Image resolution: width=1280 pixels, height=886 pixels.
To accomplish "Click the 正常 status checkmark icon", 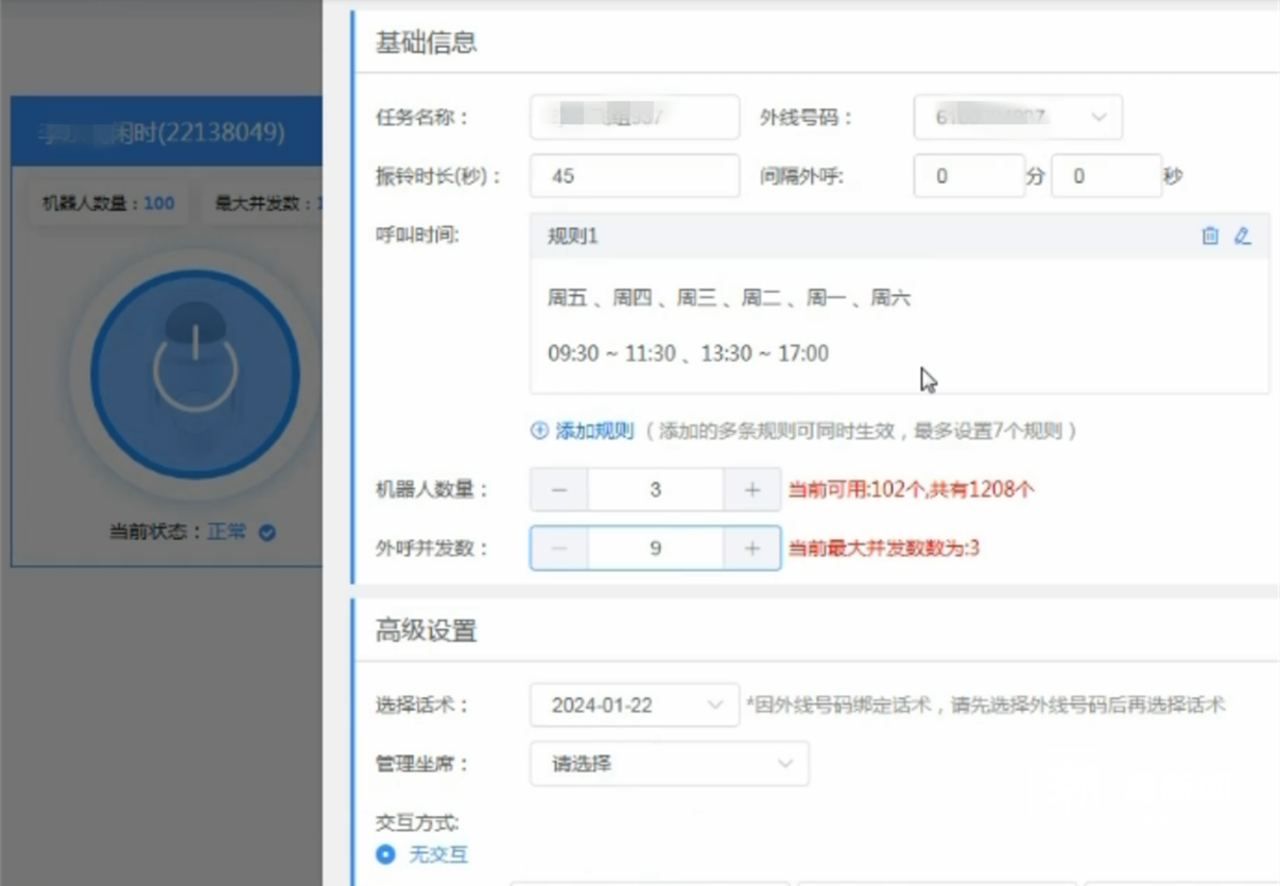I will point(267,533).
